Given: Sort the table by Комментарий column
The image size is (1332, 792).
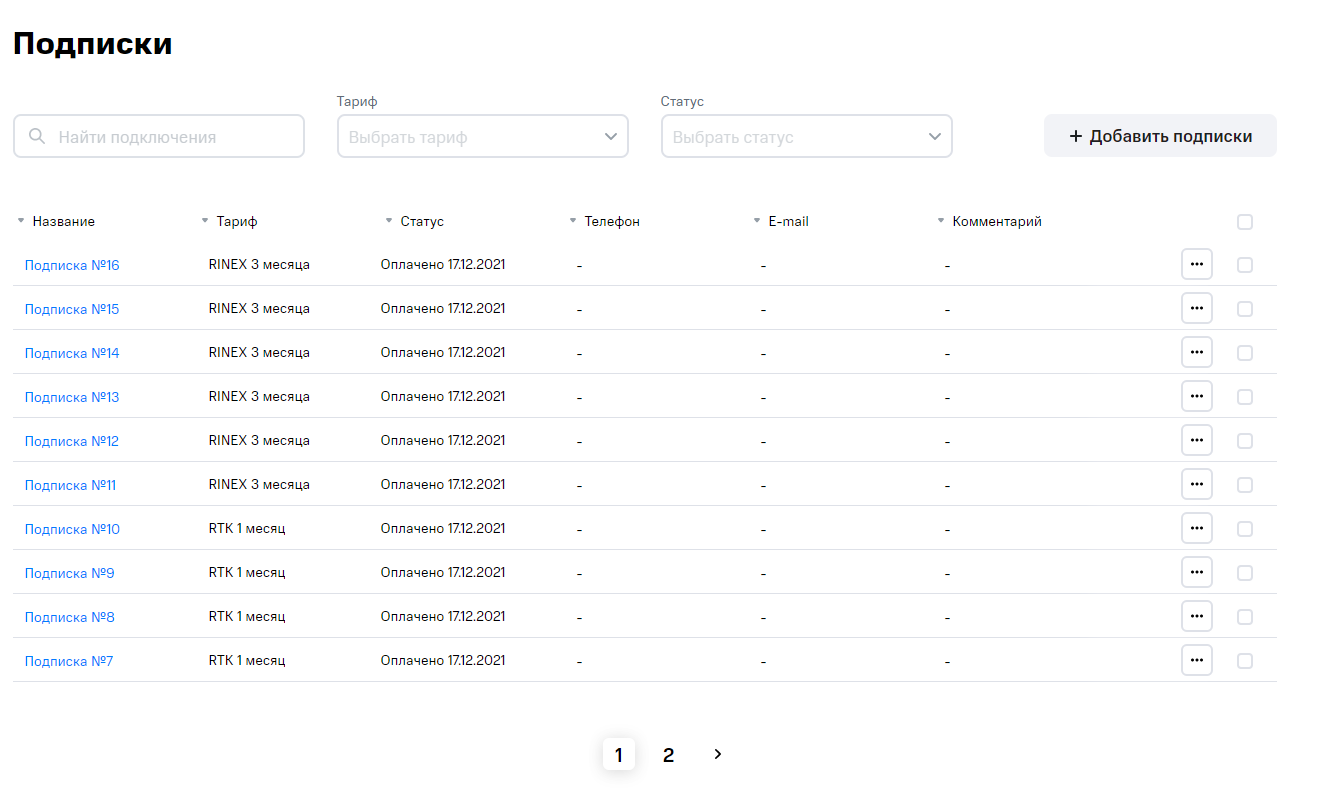Looking at the screenshot, I should [x=989, y=222].
